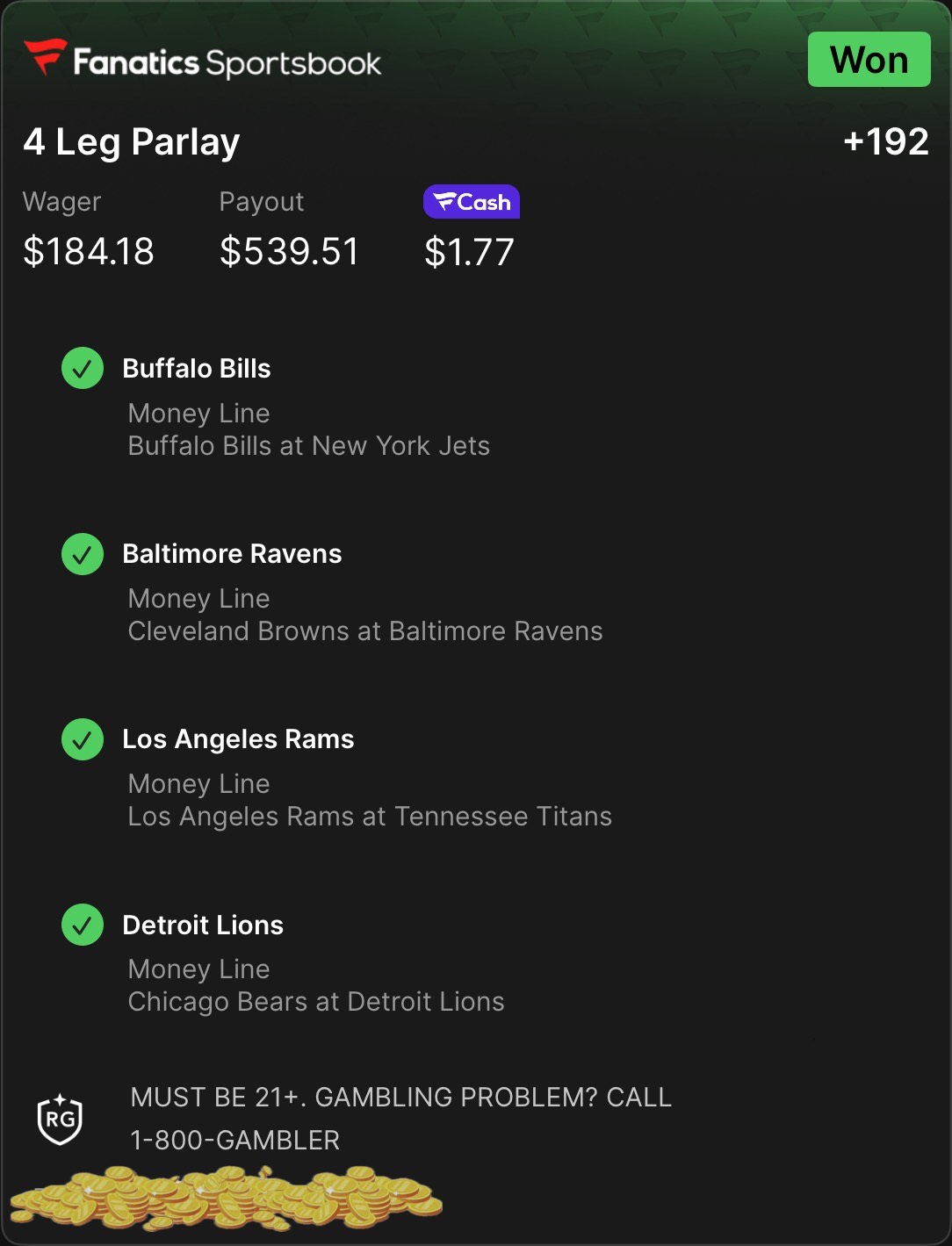Open the Buffalo Bills at New York Jets matchup
The height and width of the screenshot is (1246, 952).
point(309,446)
